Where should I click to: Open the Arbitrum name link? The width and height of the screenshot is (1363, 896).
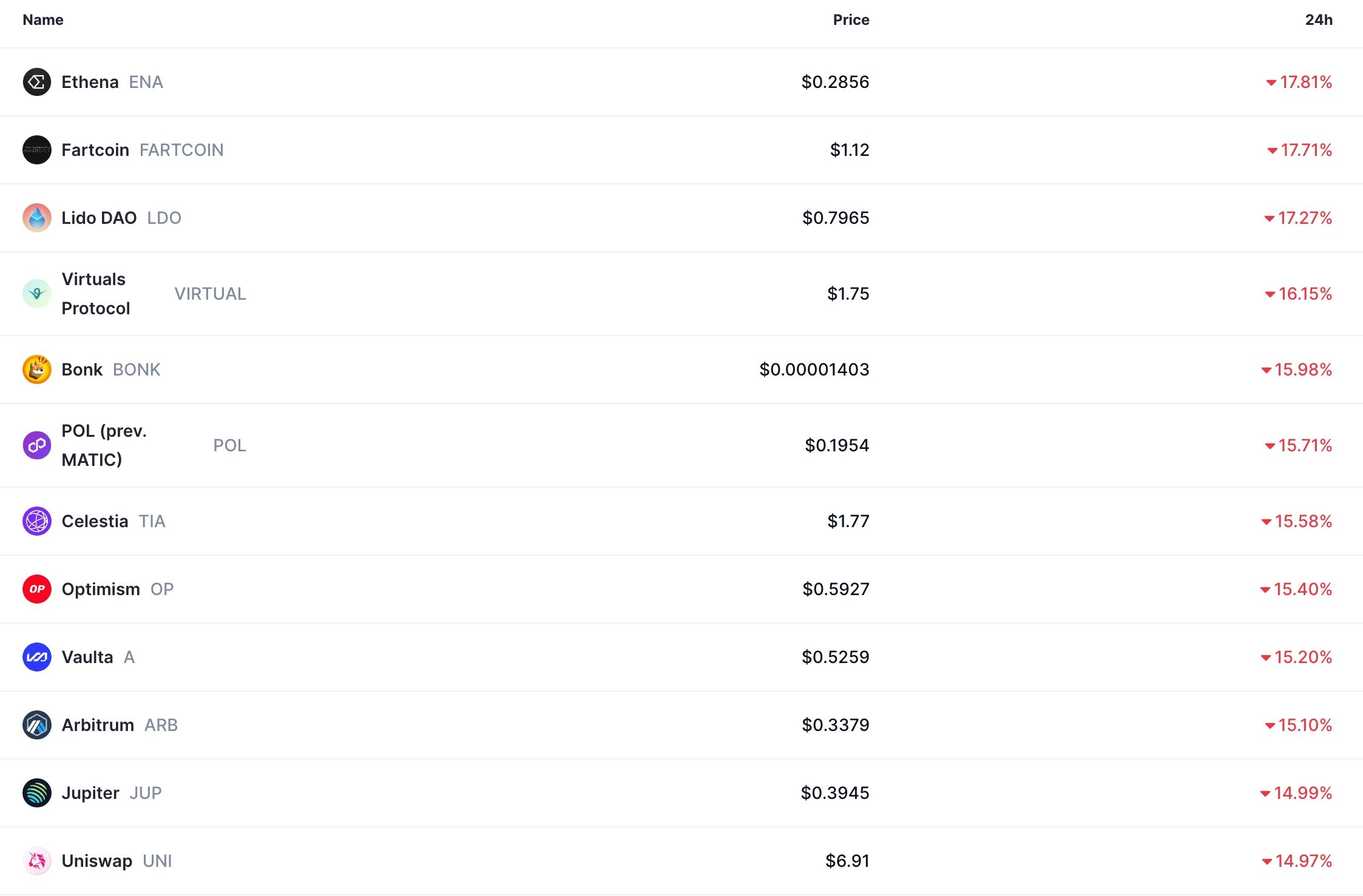point(98,725)
